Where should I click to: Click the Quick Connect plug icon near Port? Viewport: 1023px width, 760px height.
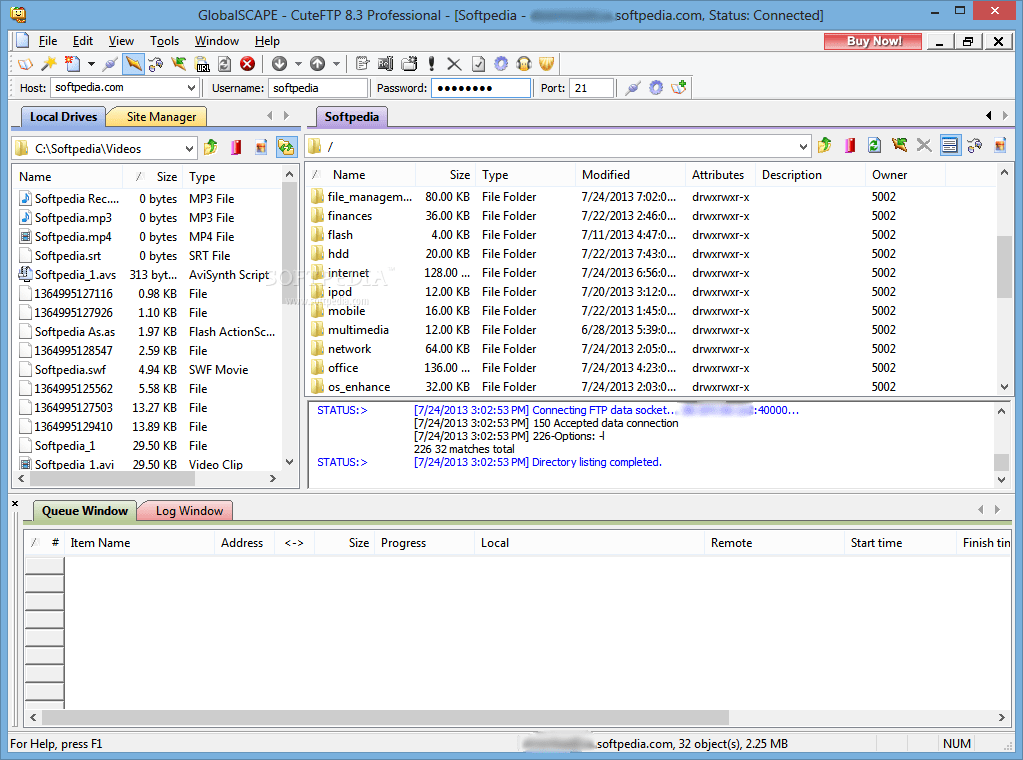632,87
